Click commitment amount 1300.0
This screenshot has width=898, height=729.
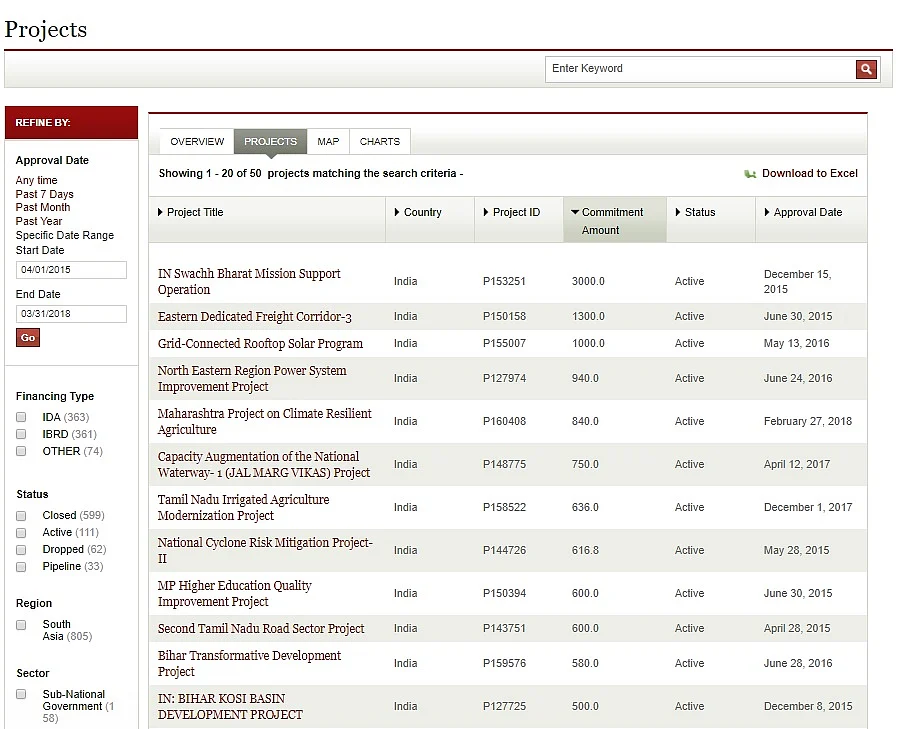[x=588, y=316]
